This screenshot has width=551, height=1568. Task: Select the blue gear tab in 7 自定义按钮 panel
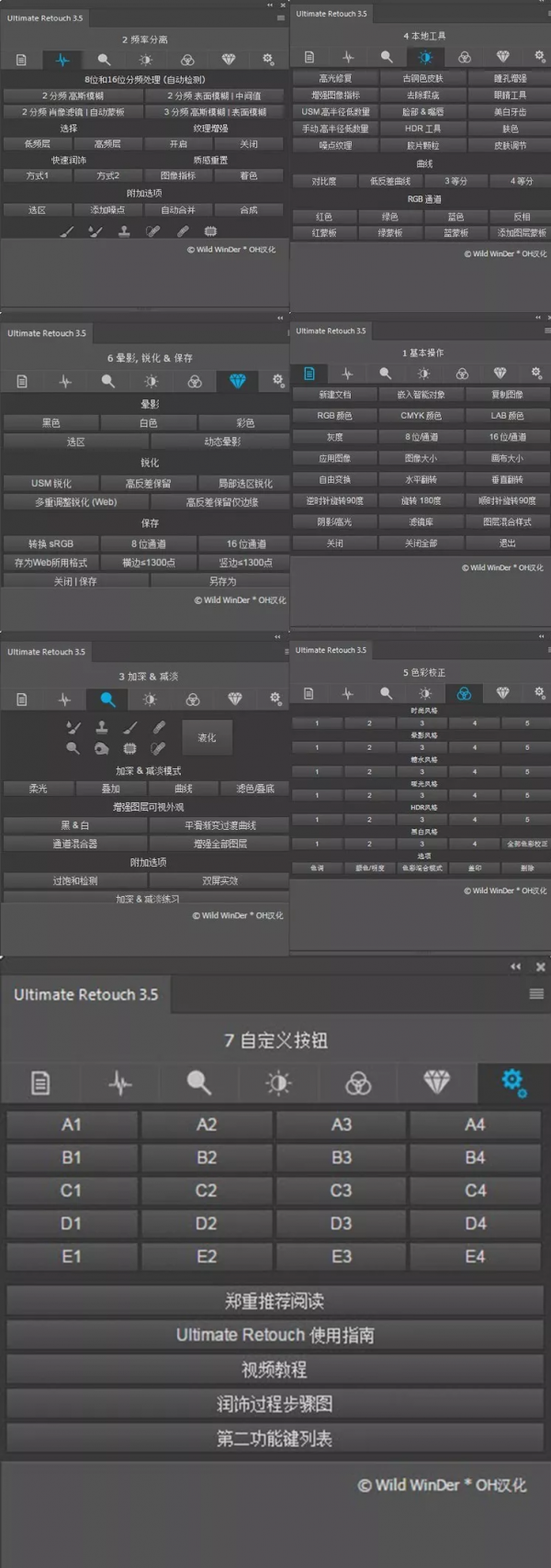pyautogui.click(x=513, y=1082)
